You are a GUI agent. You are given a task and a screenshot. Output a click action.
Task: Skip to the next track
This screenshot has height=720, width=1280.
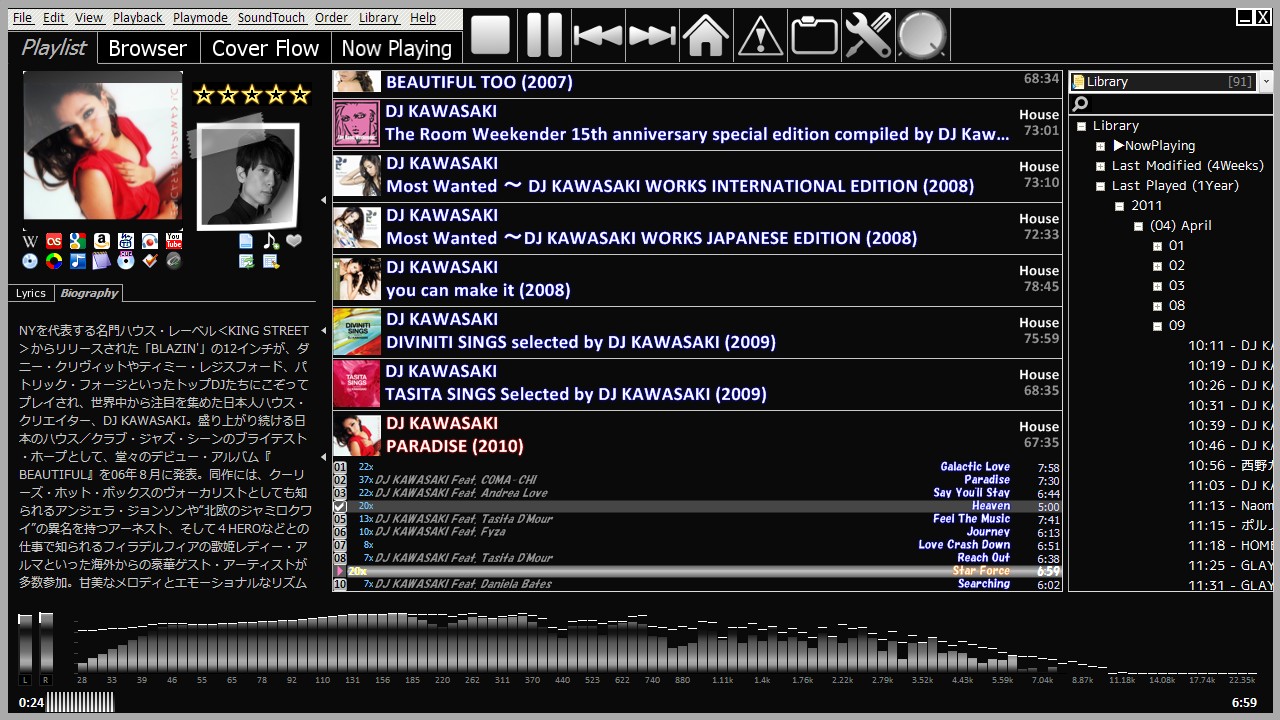click(652, 35)
